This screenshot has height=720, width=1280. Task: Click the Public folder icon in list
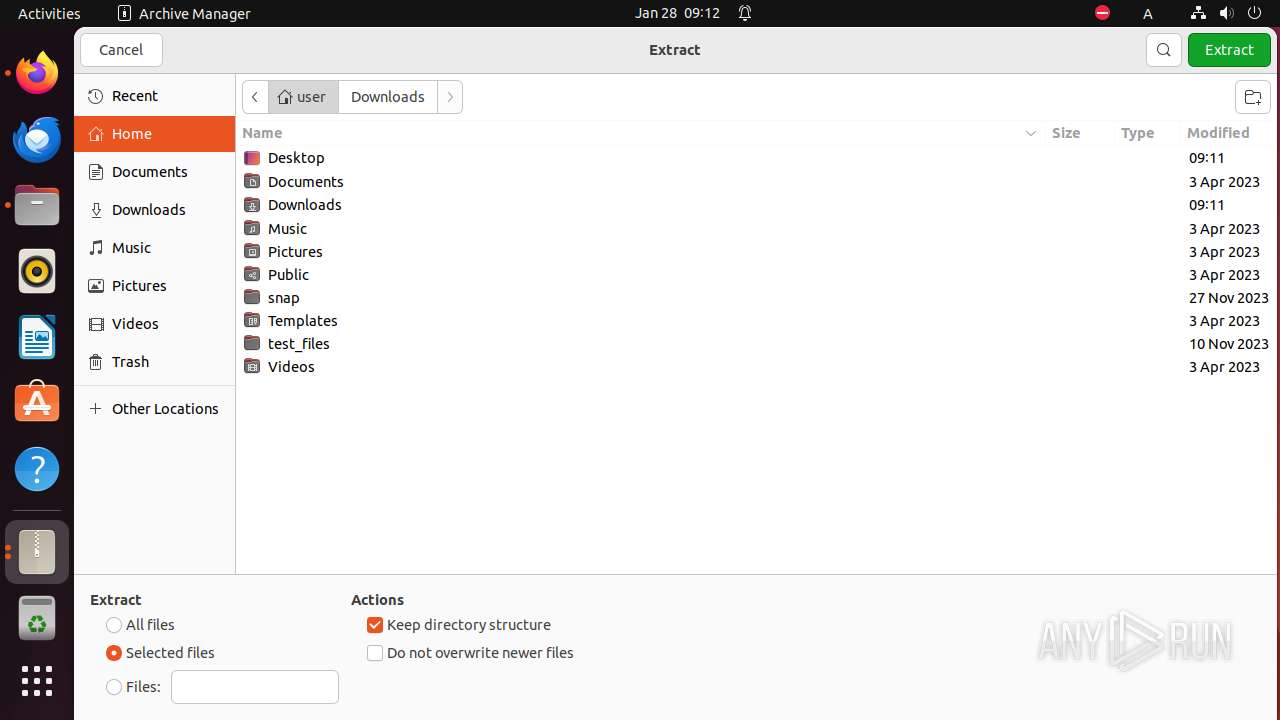point(252,274)
